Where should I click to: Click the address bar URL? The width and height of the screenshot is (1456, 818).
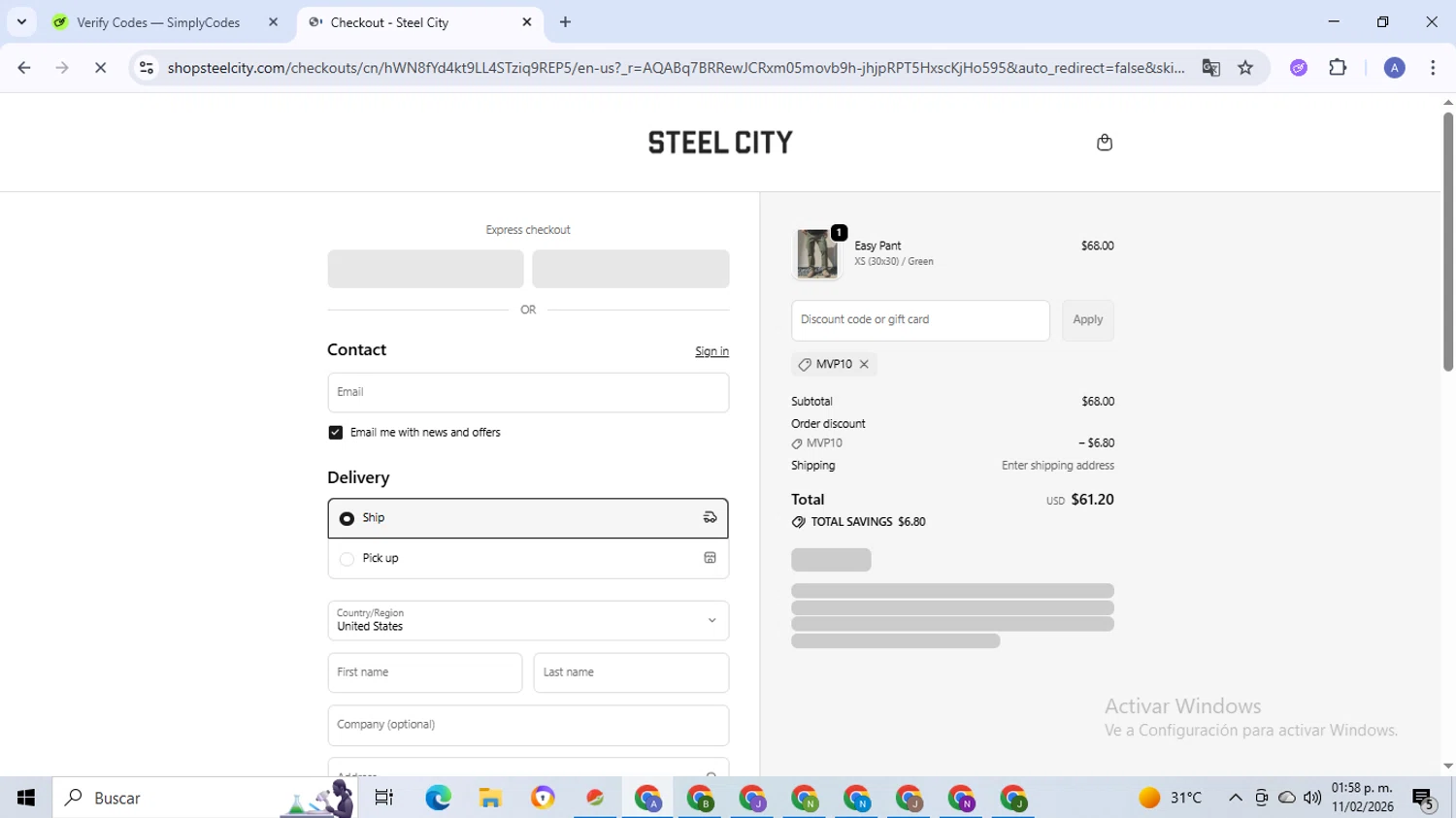click(676, 68)
